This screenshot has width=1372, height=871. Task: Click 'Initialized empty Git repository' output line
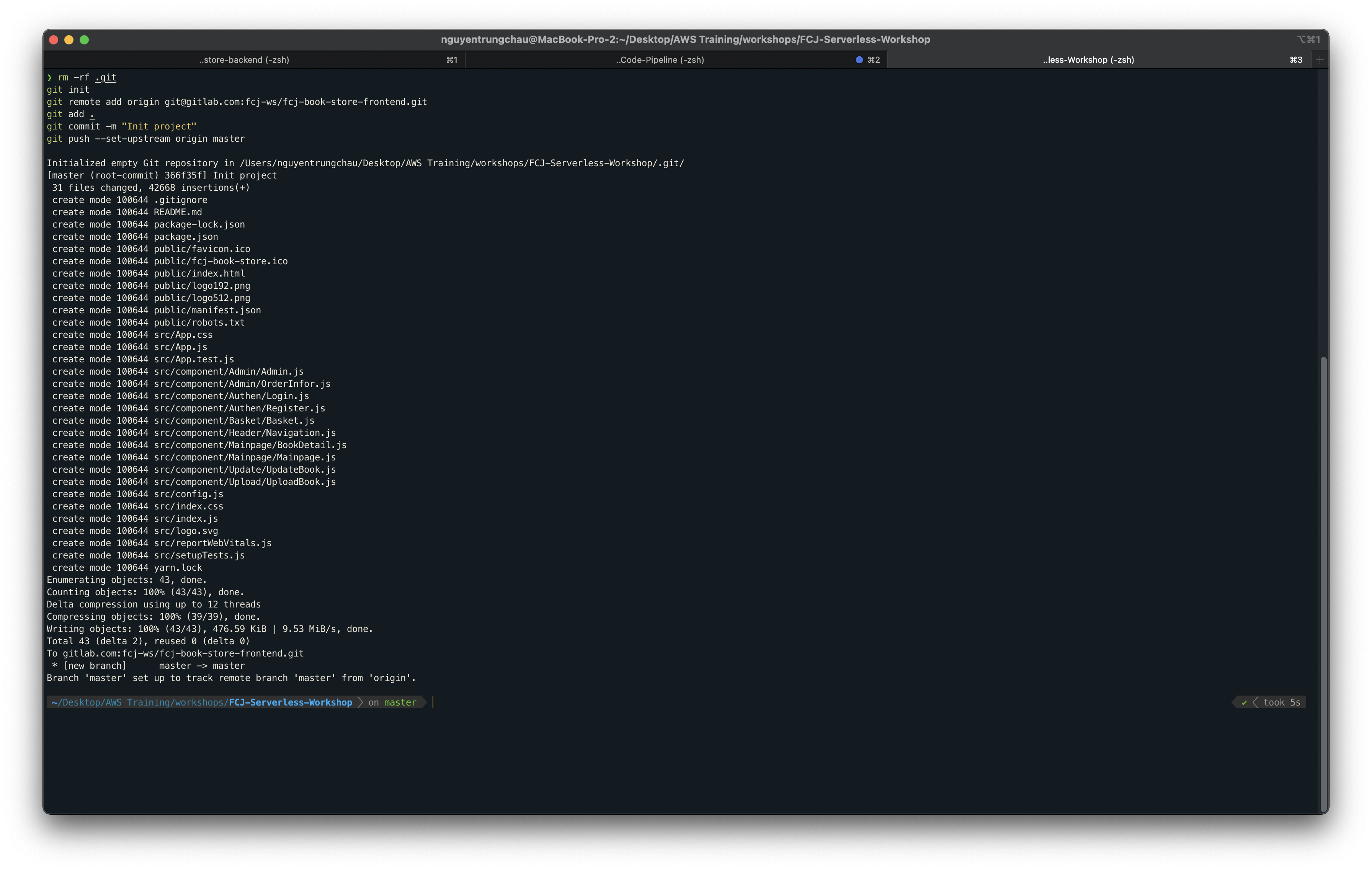tap(365, 163)
